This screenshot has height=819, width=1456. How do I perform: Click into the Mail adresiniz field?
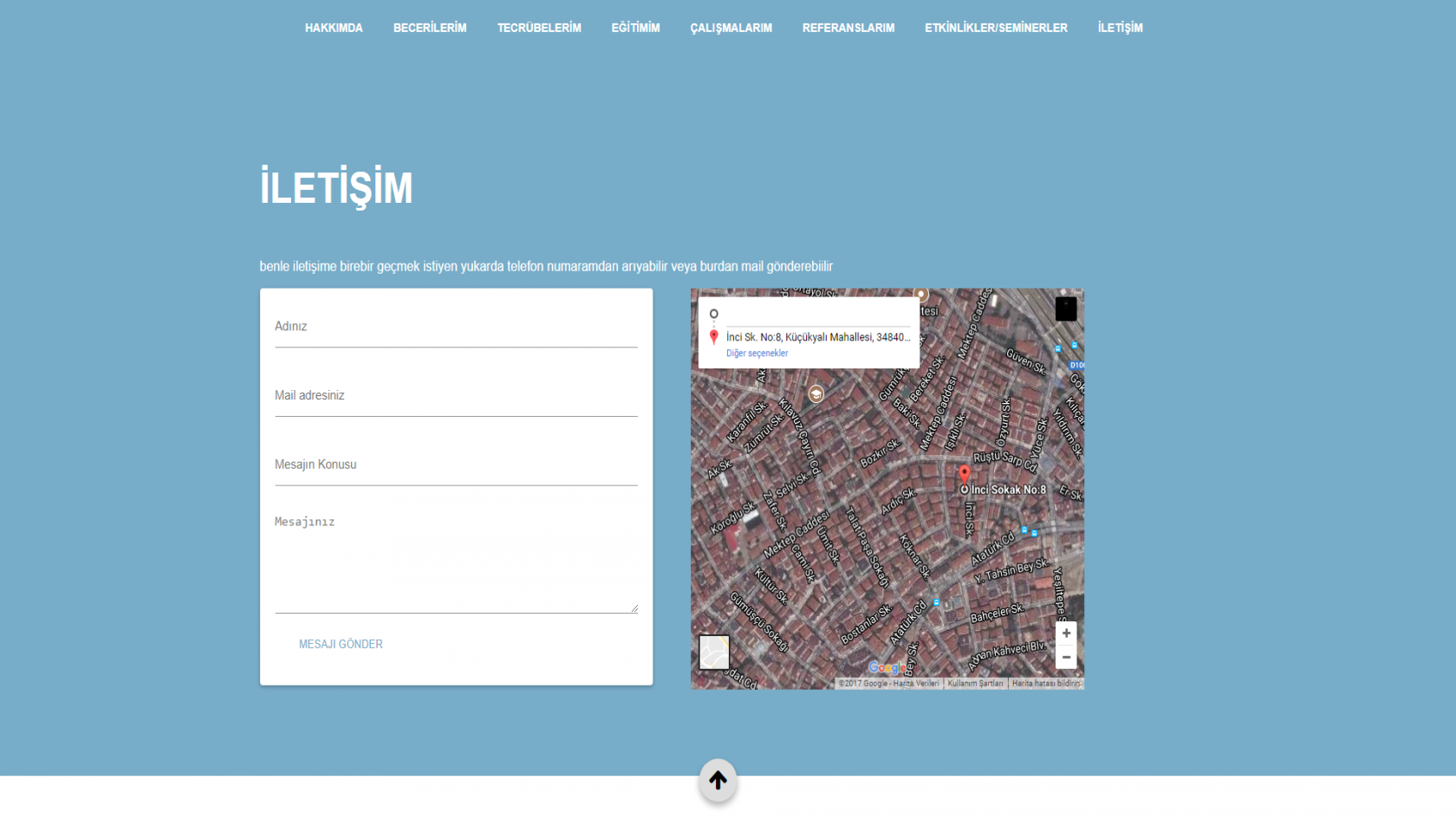click(x=456, y=397)
